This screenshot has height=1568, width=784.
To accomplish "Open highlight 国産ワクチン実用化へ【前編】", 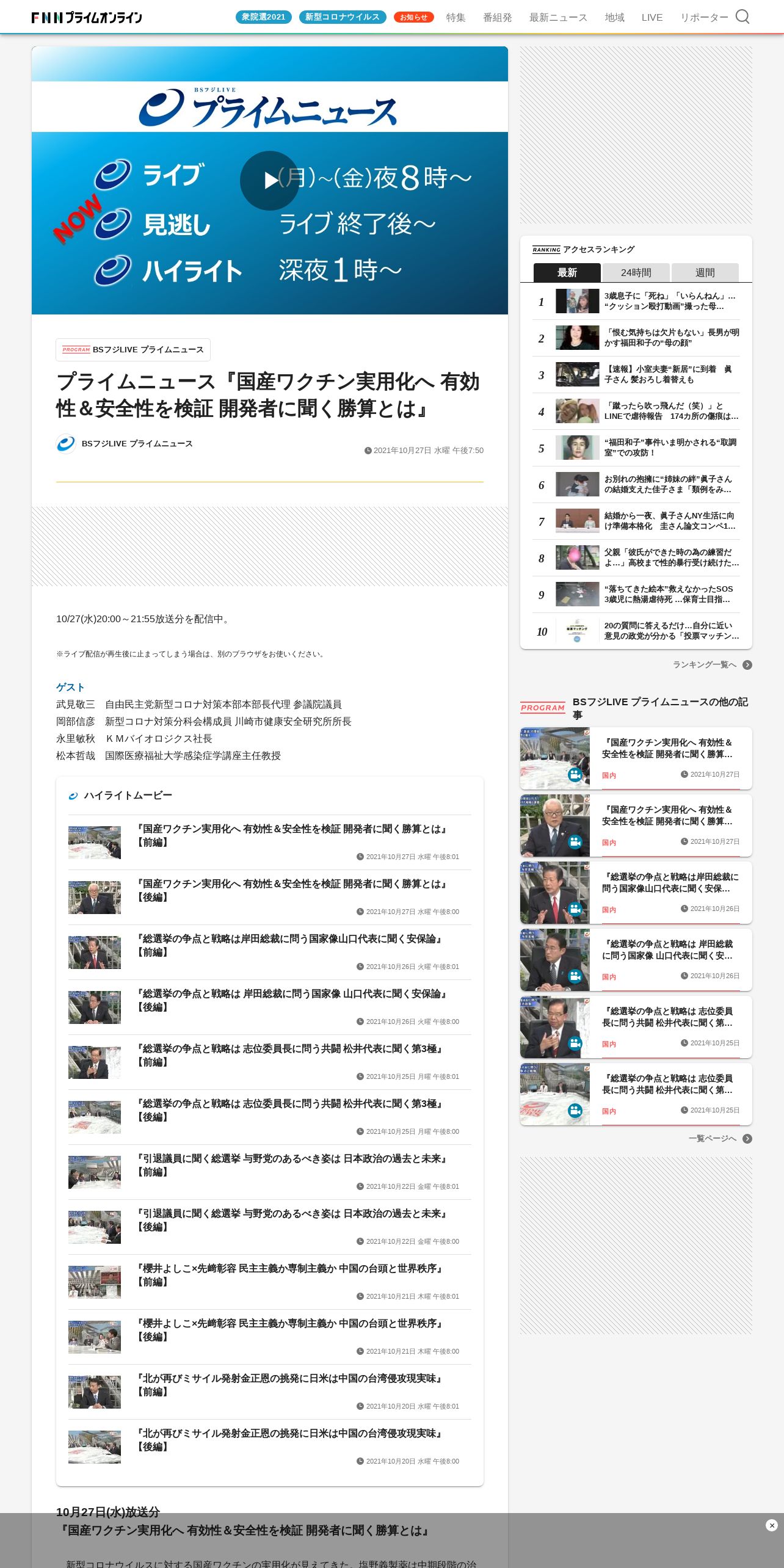I will pyautogui.click(x=269, y=843).
